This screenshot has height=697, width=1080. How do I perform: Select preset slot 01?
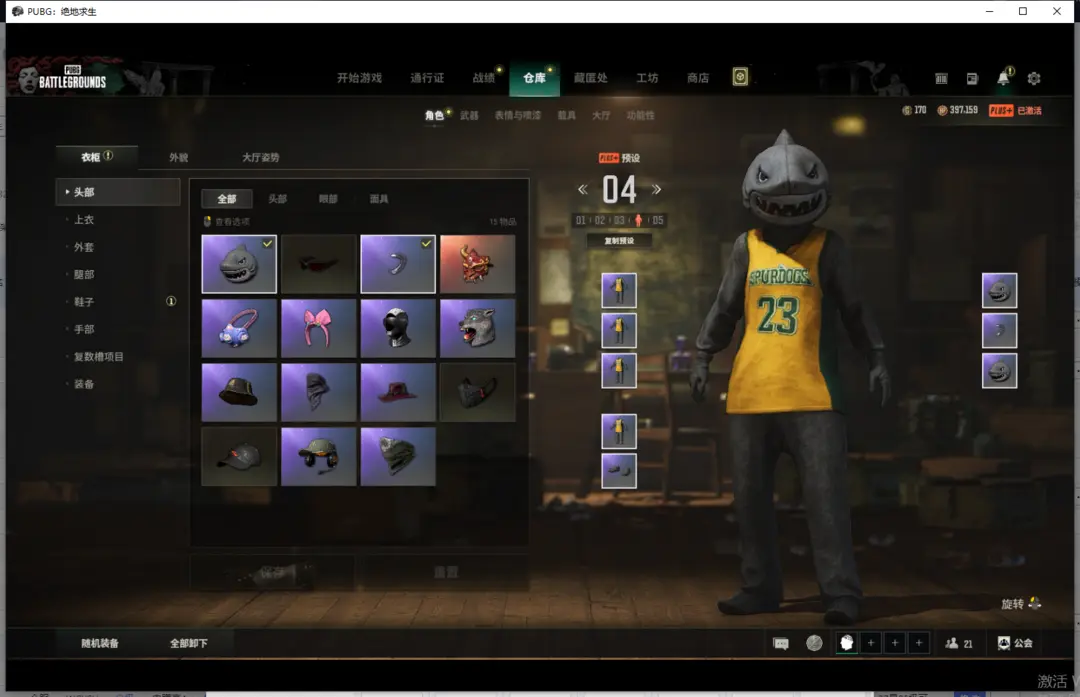(581, 220)
